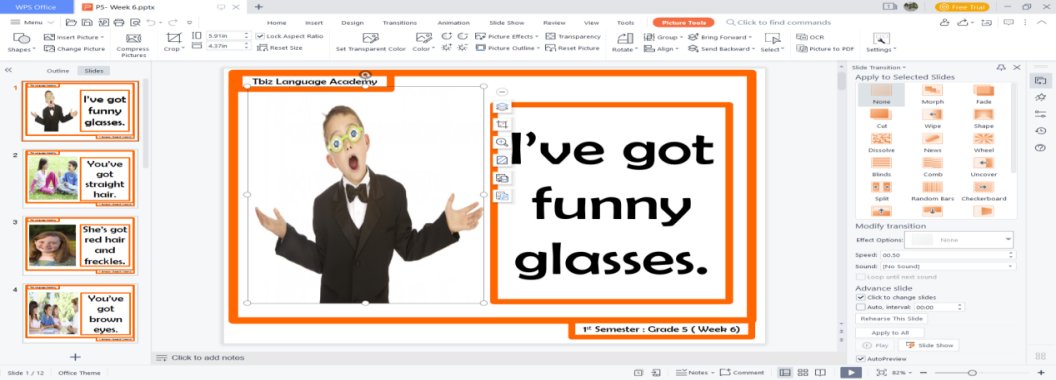Open the Menu button
Image resolution: width=1056 pixels, height=380 pixels.
(x=33, y=22)
